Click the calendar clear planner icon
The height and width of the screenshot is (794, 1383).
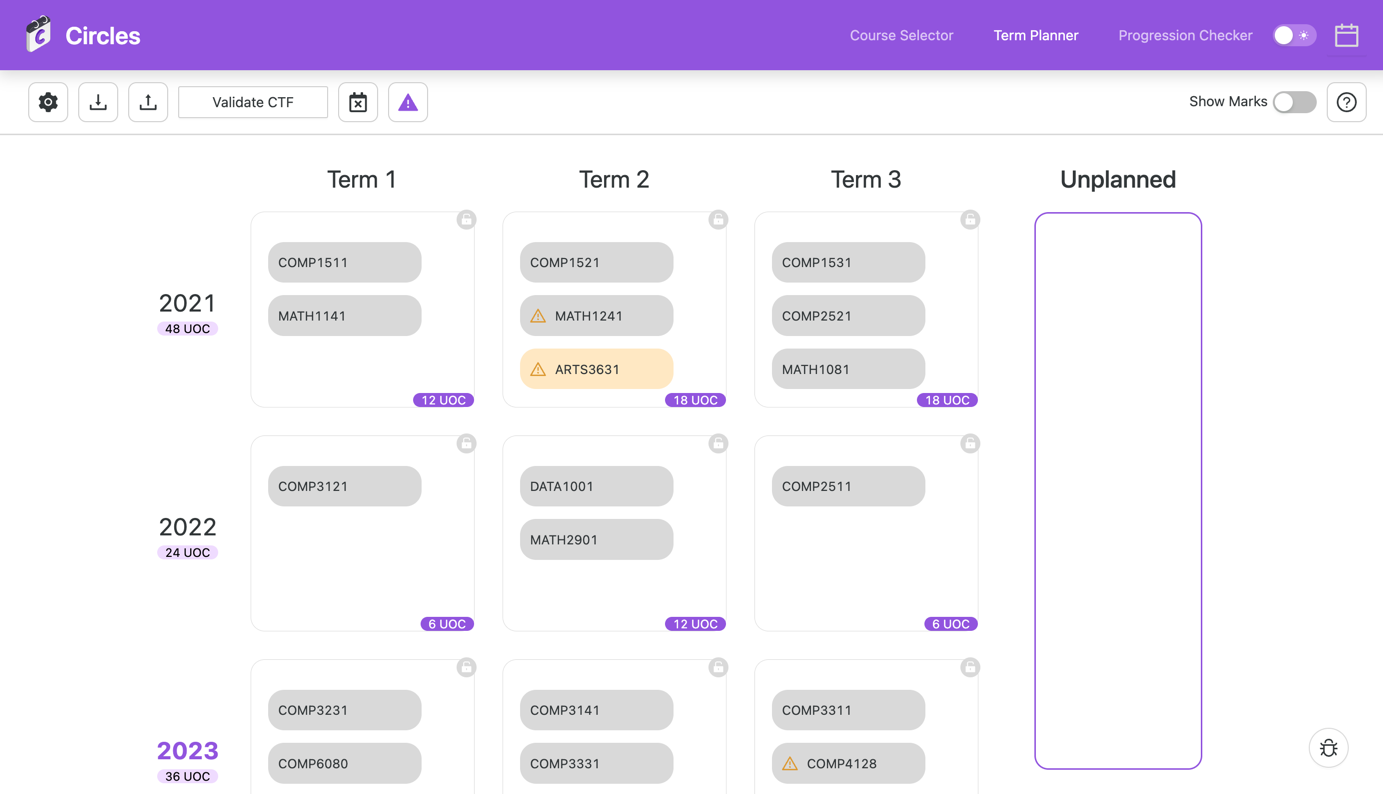[358, 102]
